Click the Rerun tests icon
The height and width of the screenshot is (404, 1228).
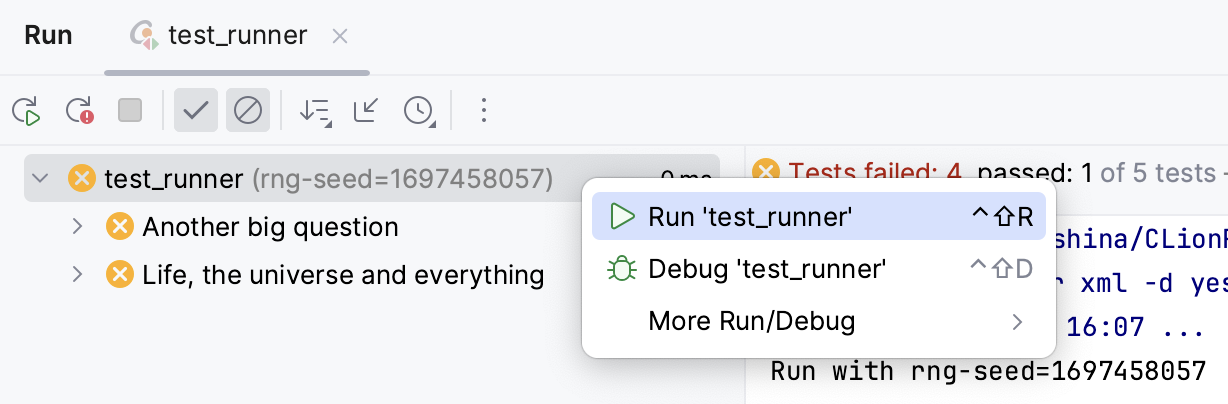pos(27,110)
